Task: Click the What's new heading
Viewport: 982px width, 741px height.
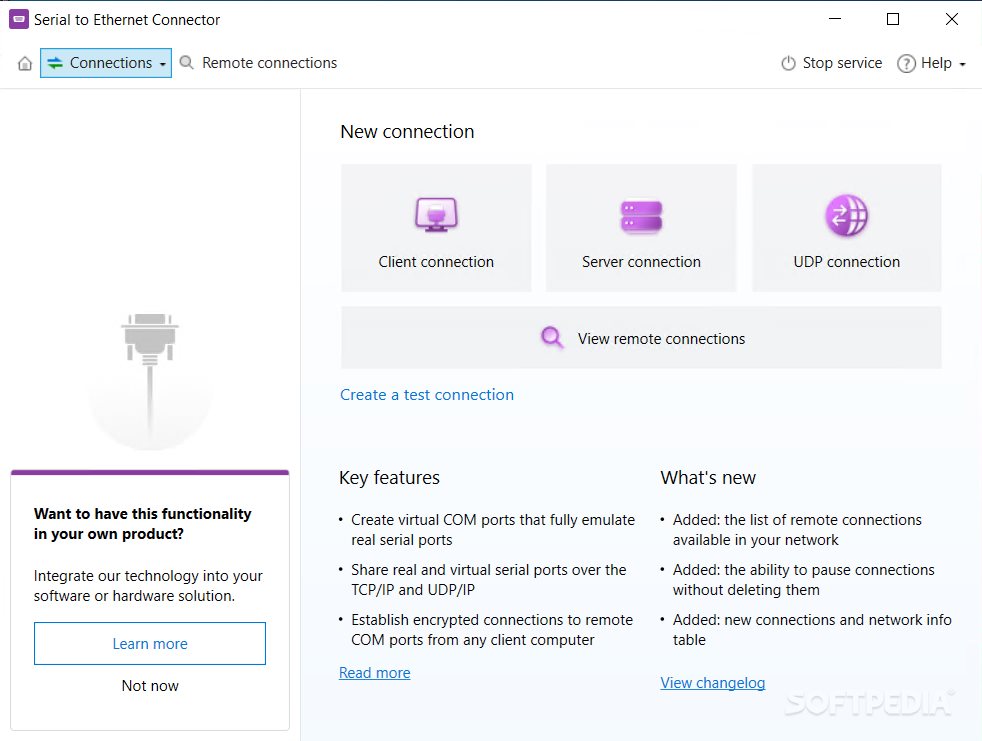Action: (708, 477)
